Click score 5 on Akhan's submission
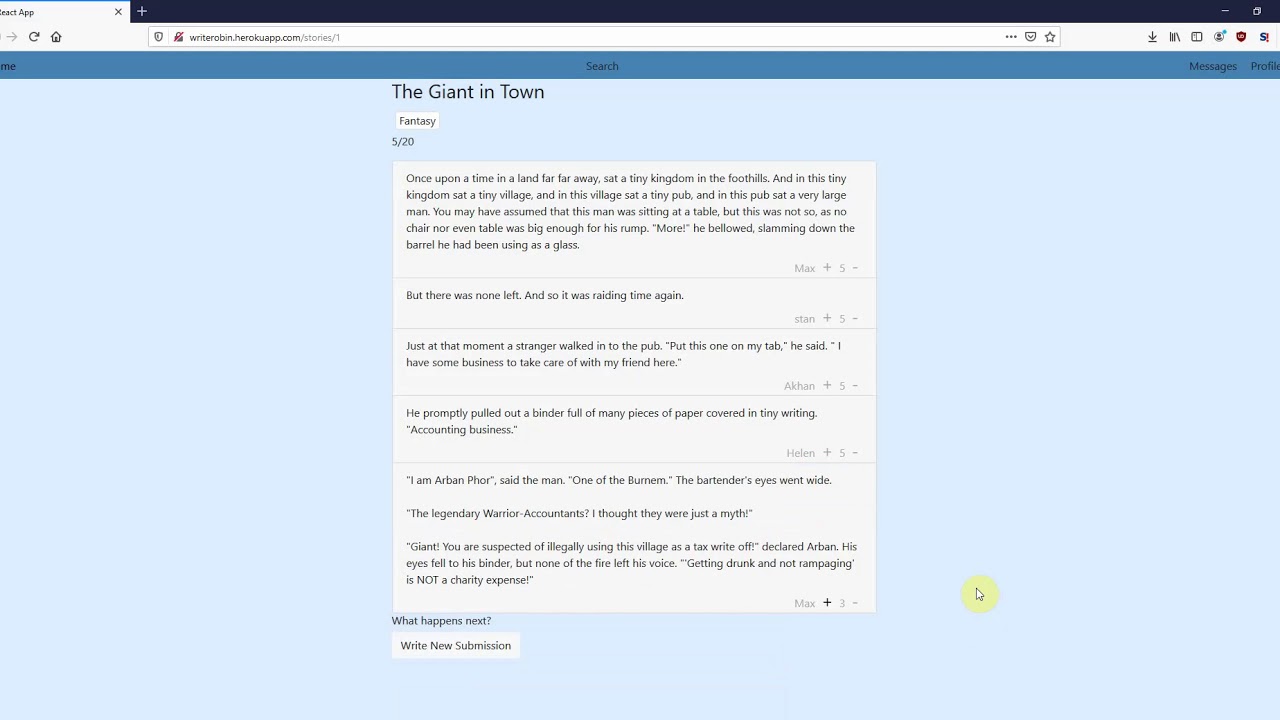1280x720 pixels. (842, 386)
